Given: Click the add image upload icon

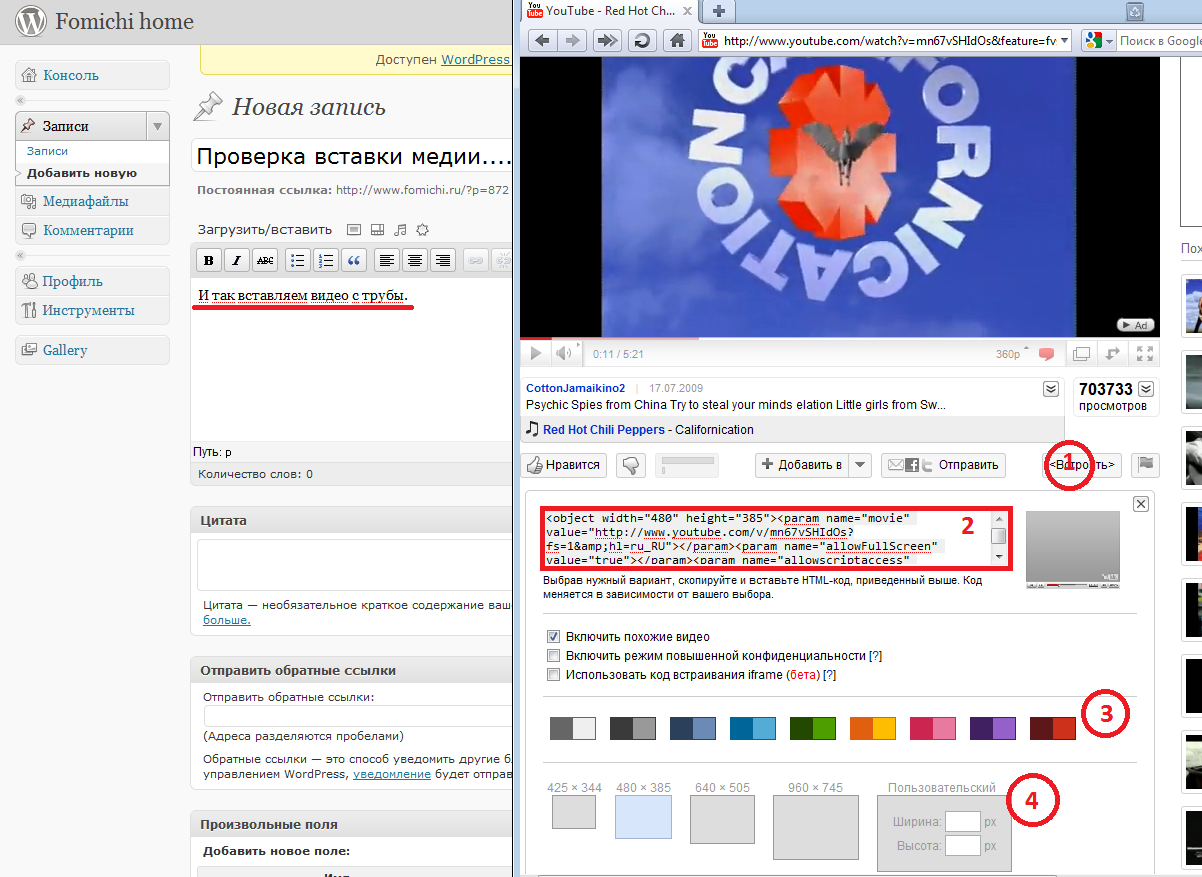Looking at the screenshot, I should (x=354, y=229).
